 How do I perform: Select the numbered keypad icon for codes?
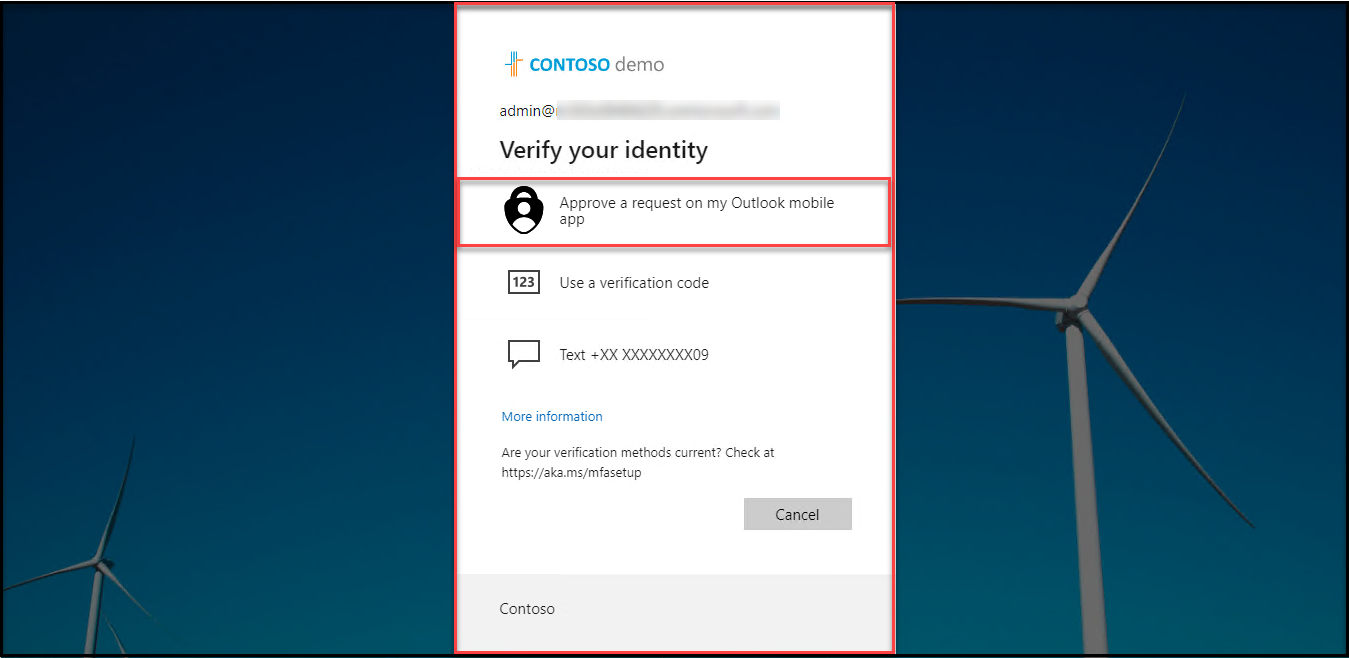[523, 282]
